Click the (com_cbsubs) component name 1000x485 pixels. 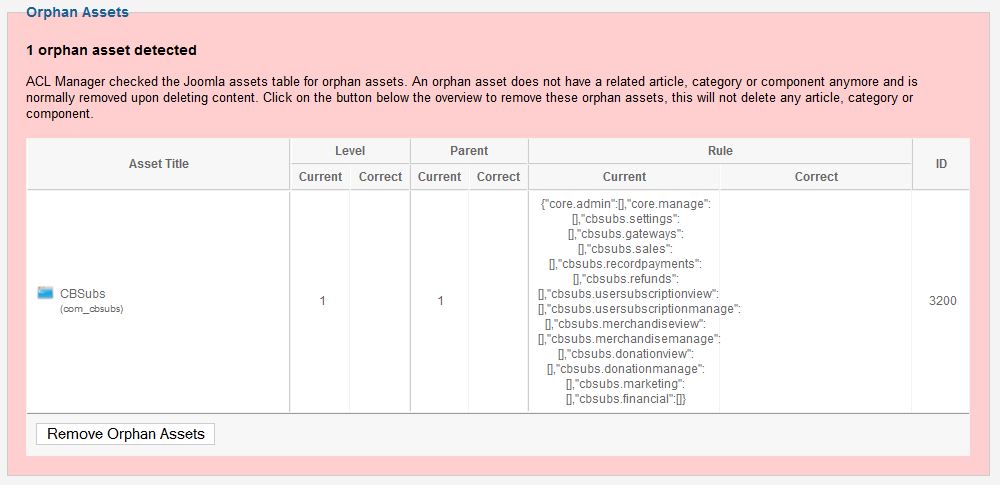[92, 310]
